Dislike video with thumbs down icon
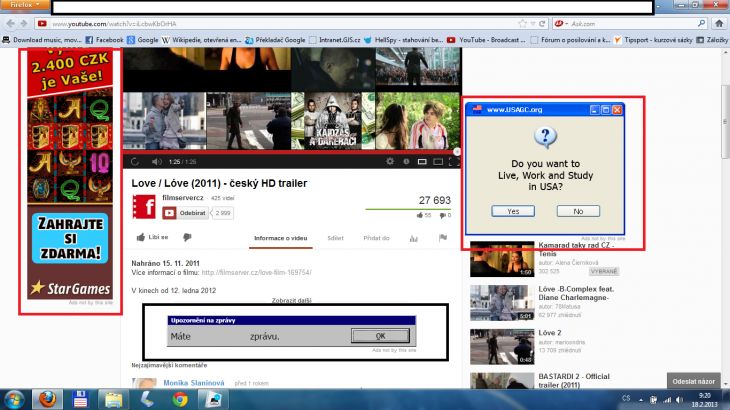Viewport: 730px width, 410px height. 187,237
